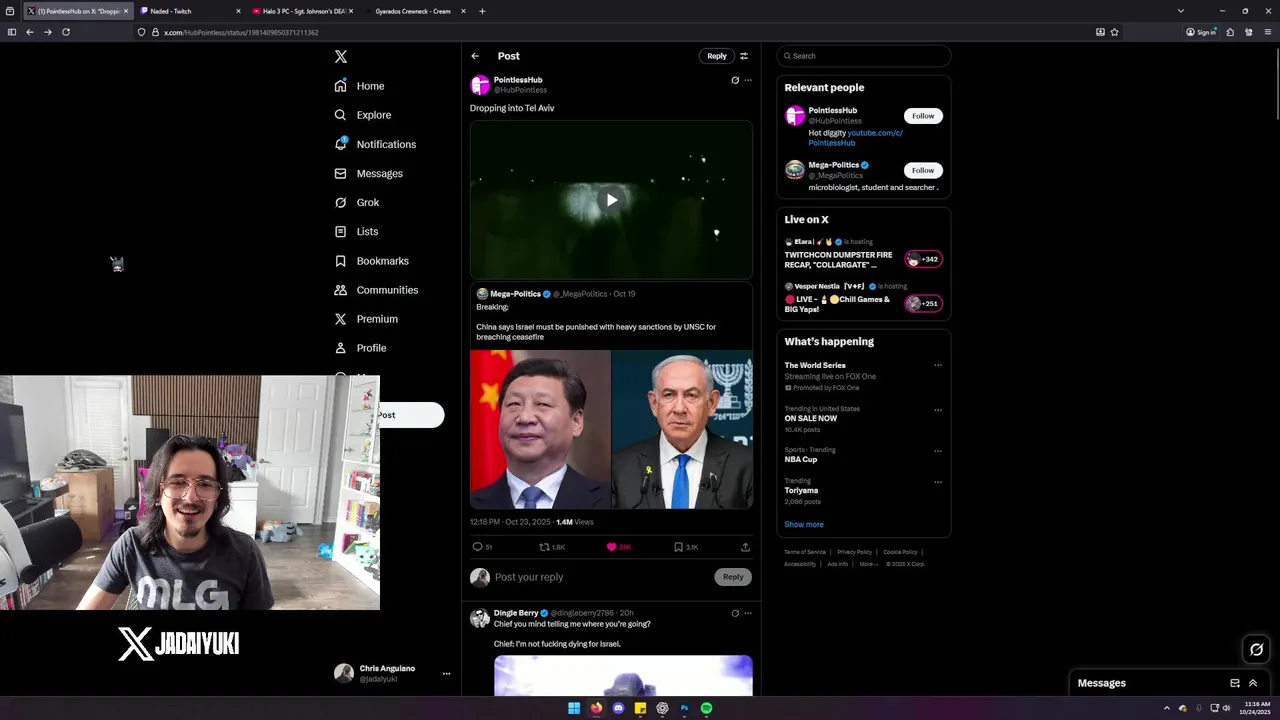The height and width of the screenshot is (720, 1280).
Task: Open the Toriyama trending topic
Action: (x=801, y=491)
